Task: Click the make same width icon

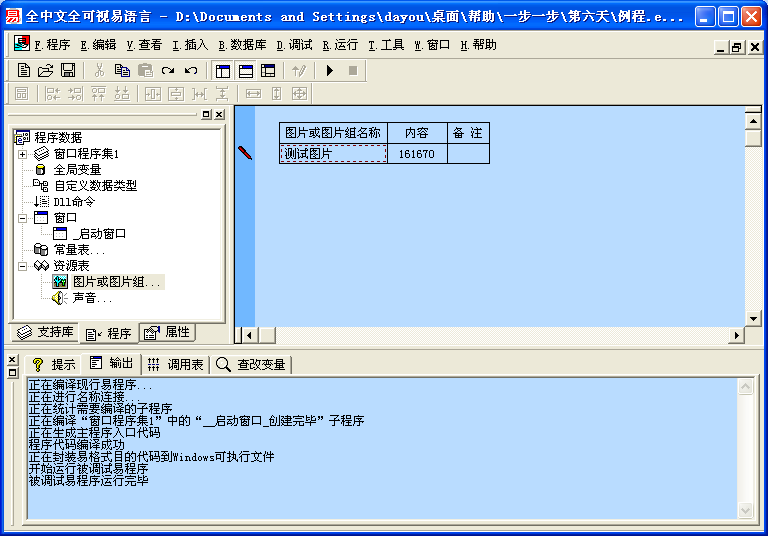Action: [x=253, y=94]
